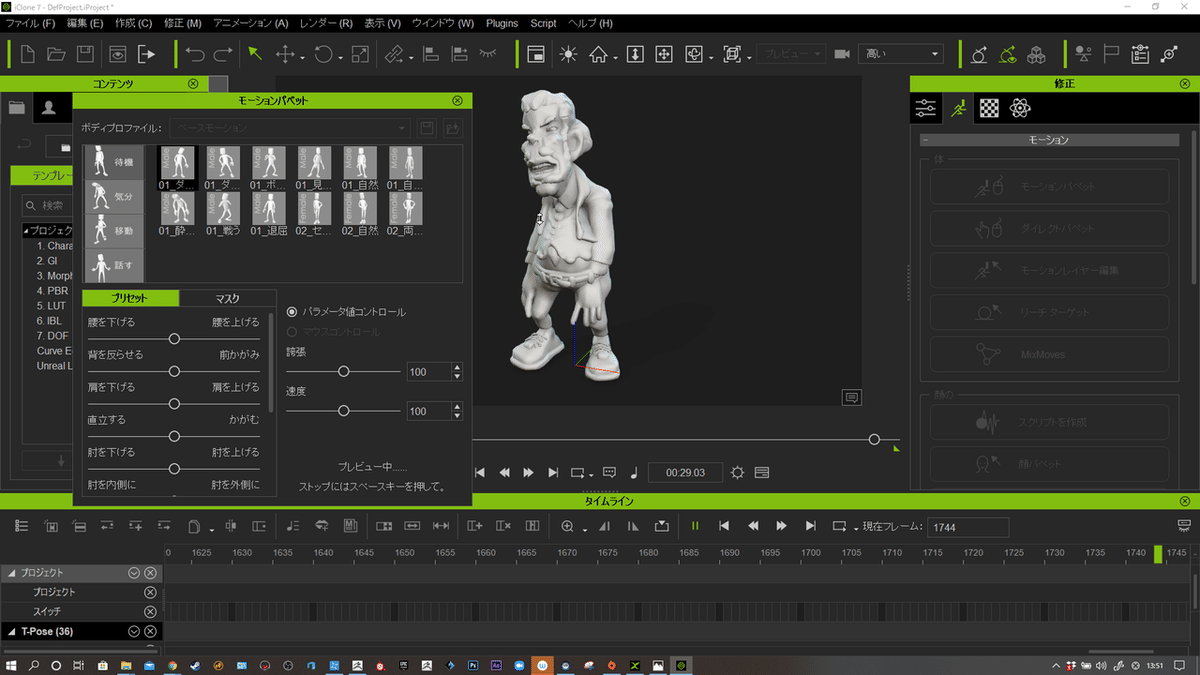Select the 気分 motion category button
The height and width of the screenshot is (675, 1200).
(113, 196)
